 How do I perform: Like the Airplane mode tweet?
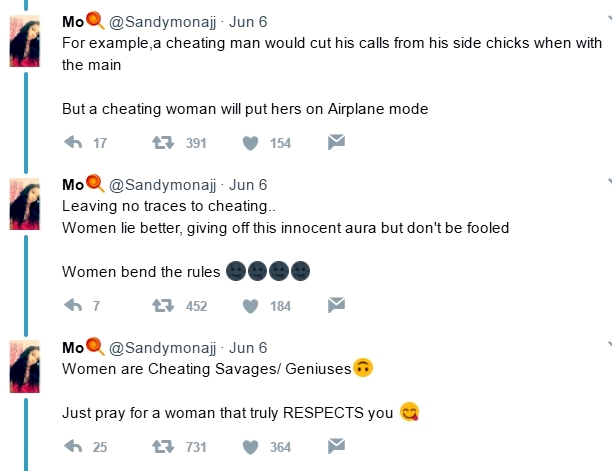(250, 143)
